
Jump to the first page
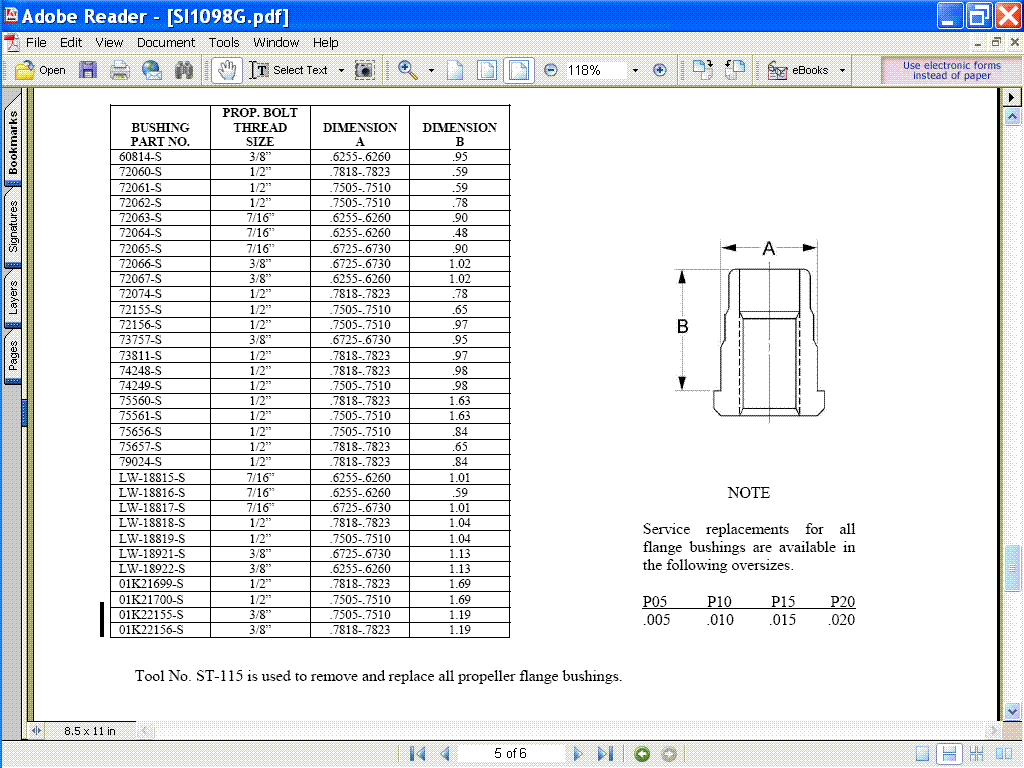(x=419, y=753)
